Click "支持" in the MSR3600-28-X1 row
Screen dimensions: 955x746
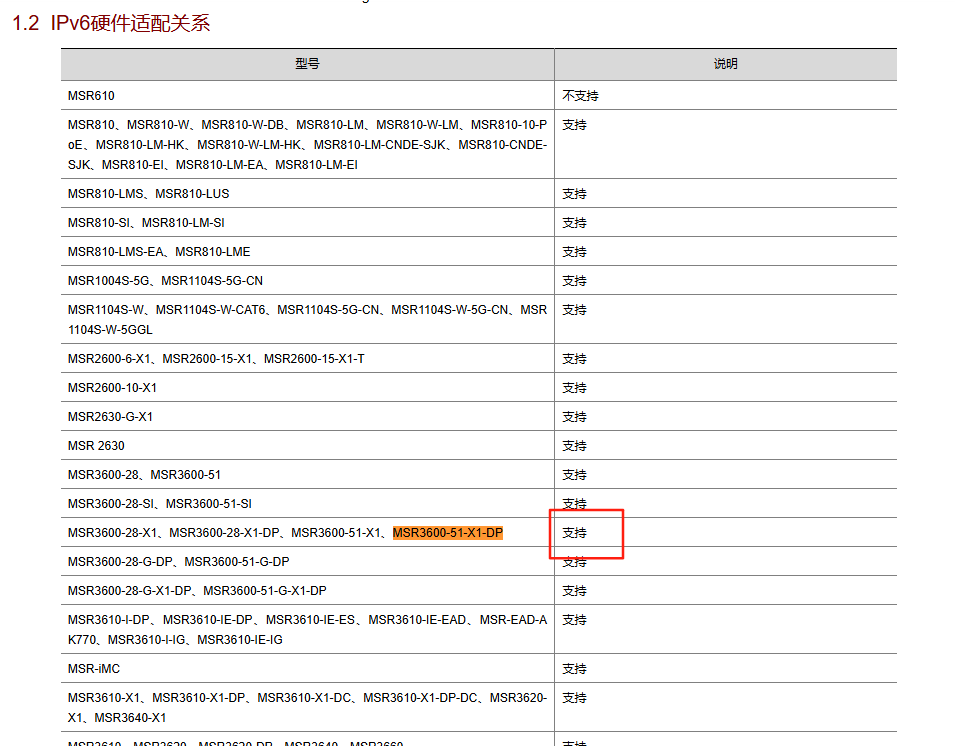pos(574,533)
